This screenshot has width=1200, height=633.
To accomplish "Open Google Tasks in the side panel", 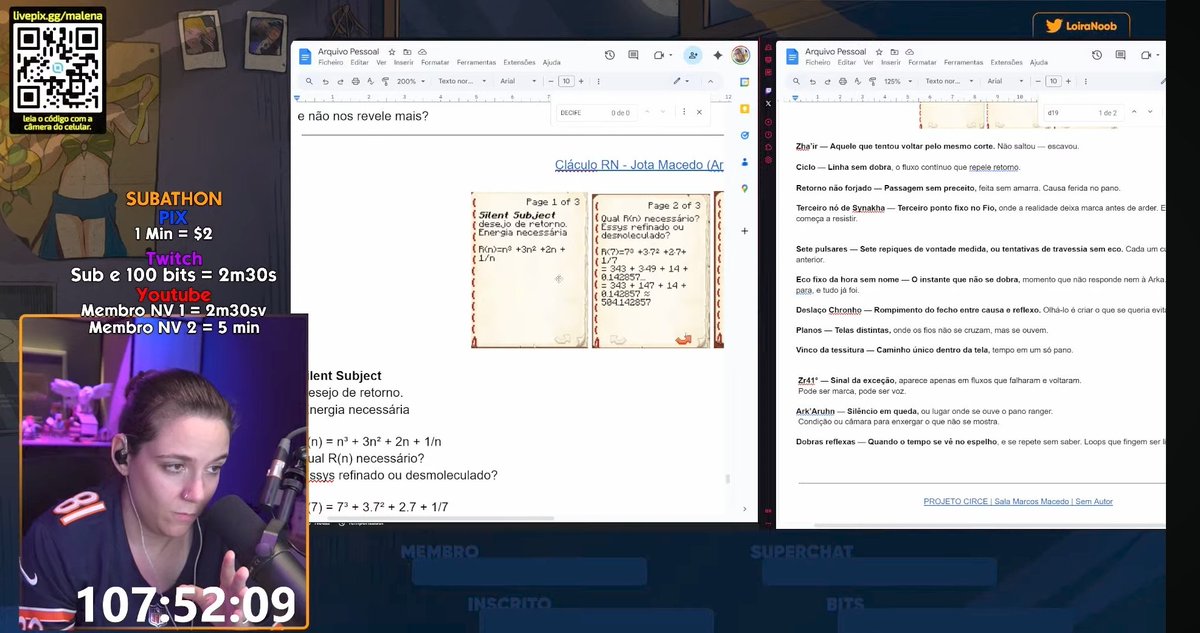I will (x=745, y=135).
